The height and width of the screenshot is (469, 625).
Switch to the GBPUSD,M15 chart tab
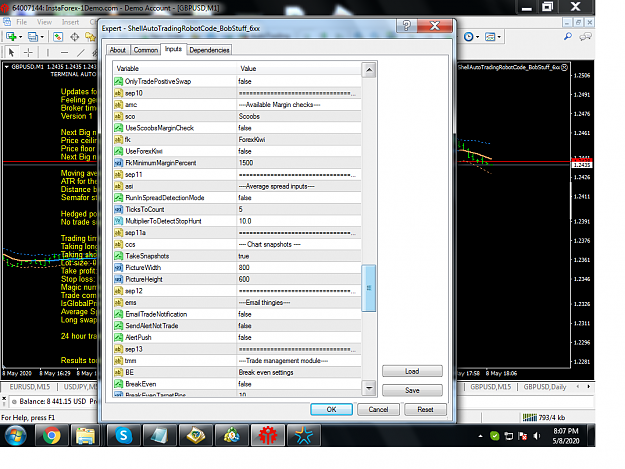click(491, 387)
